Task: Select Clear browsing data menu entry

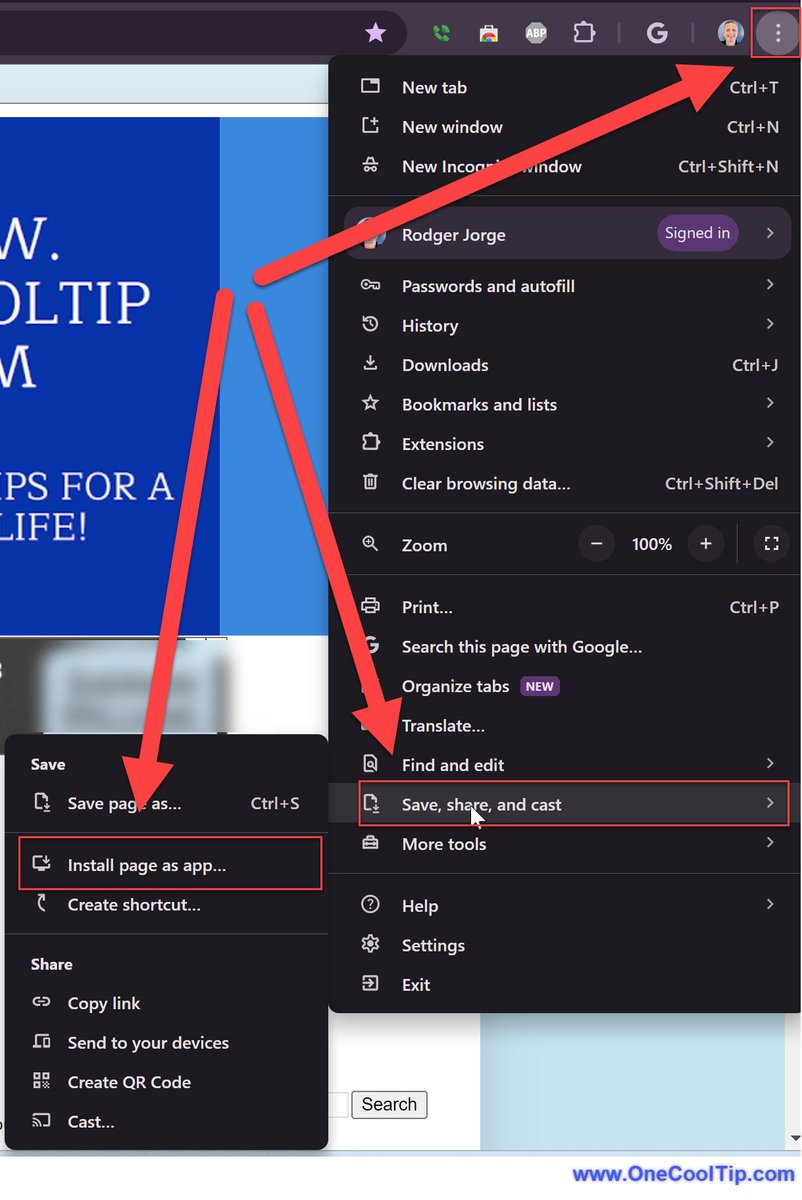Action: click(x=565, y=483)
